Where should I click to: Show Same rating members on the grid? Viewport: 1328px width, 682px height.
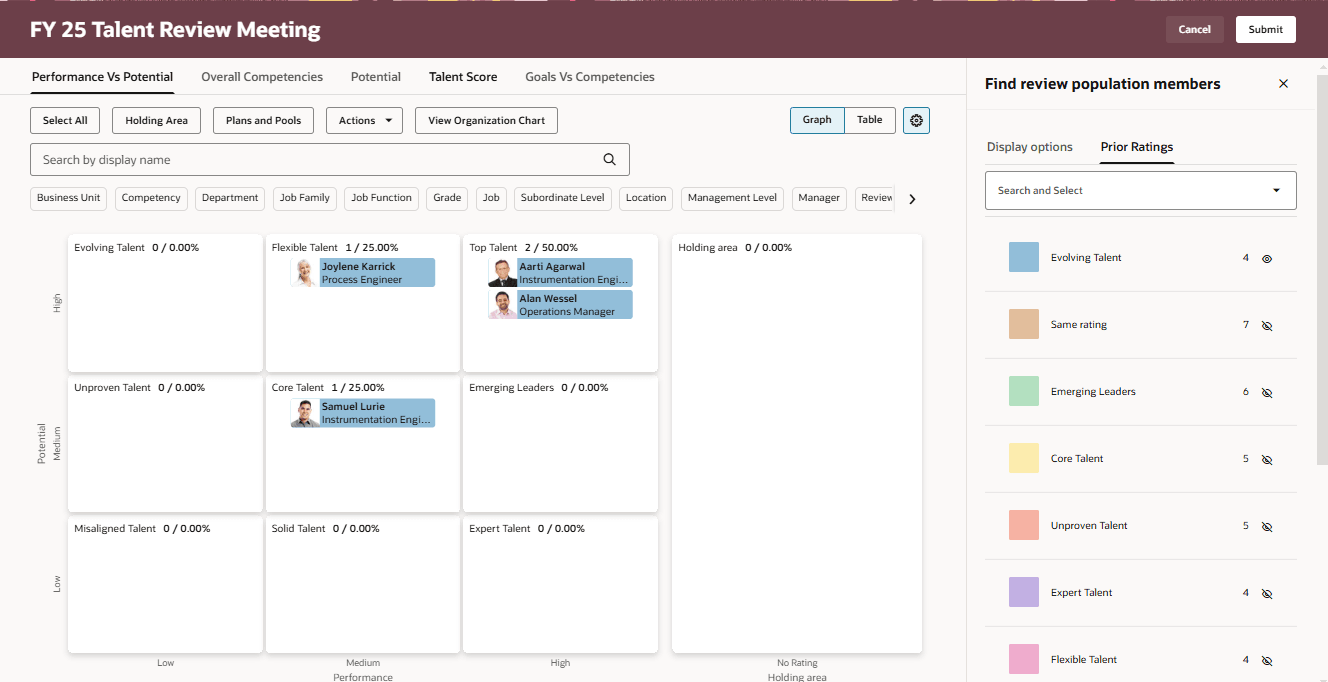click(x=1267, y=325)
